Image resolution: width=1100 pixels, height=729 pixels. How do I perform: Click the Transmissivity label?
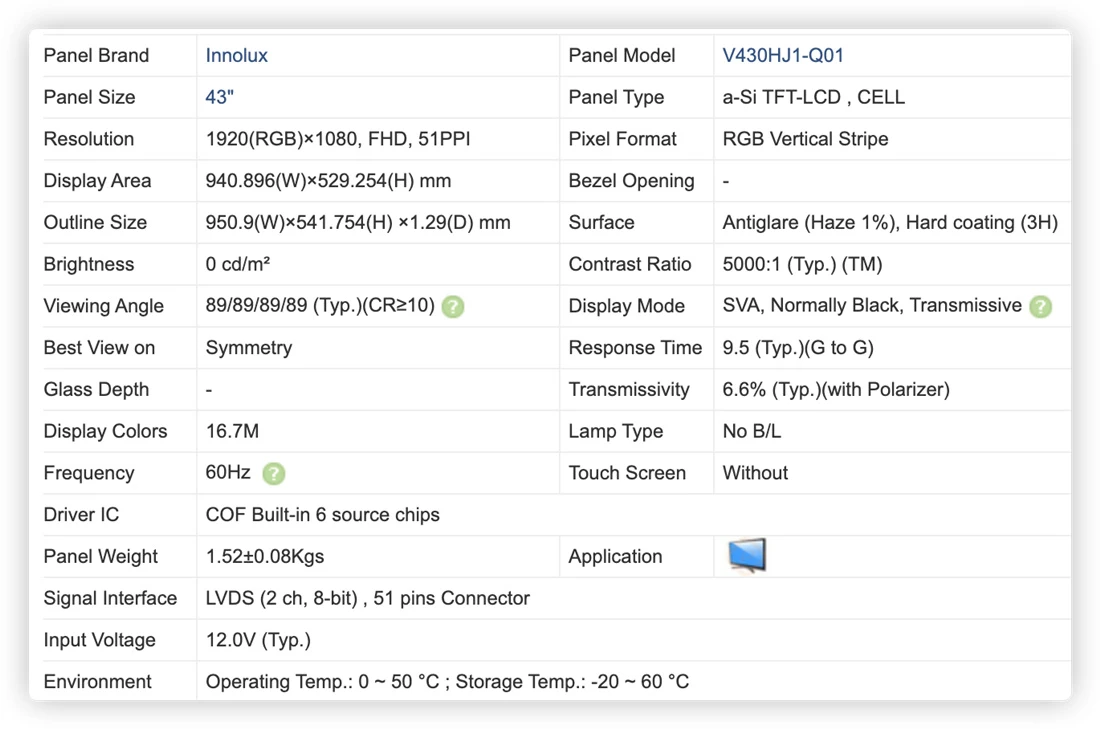(629, 389)
